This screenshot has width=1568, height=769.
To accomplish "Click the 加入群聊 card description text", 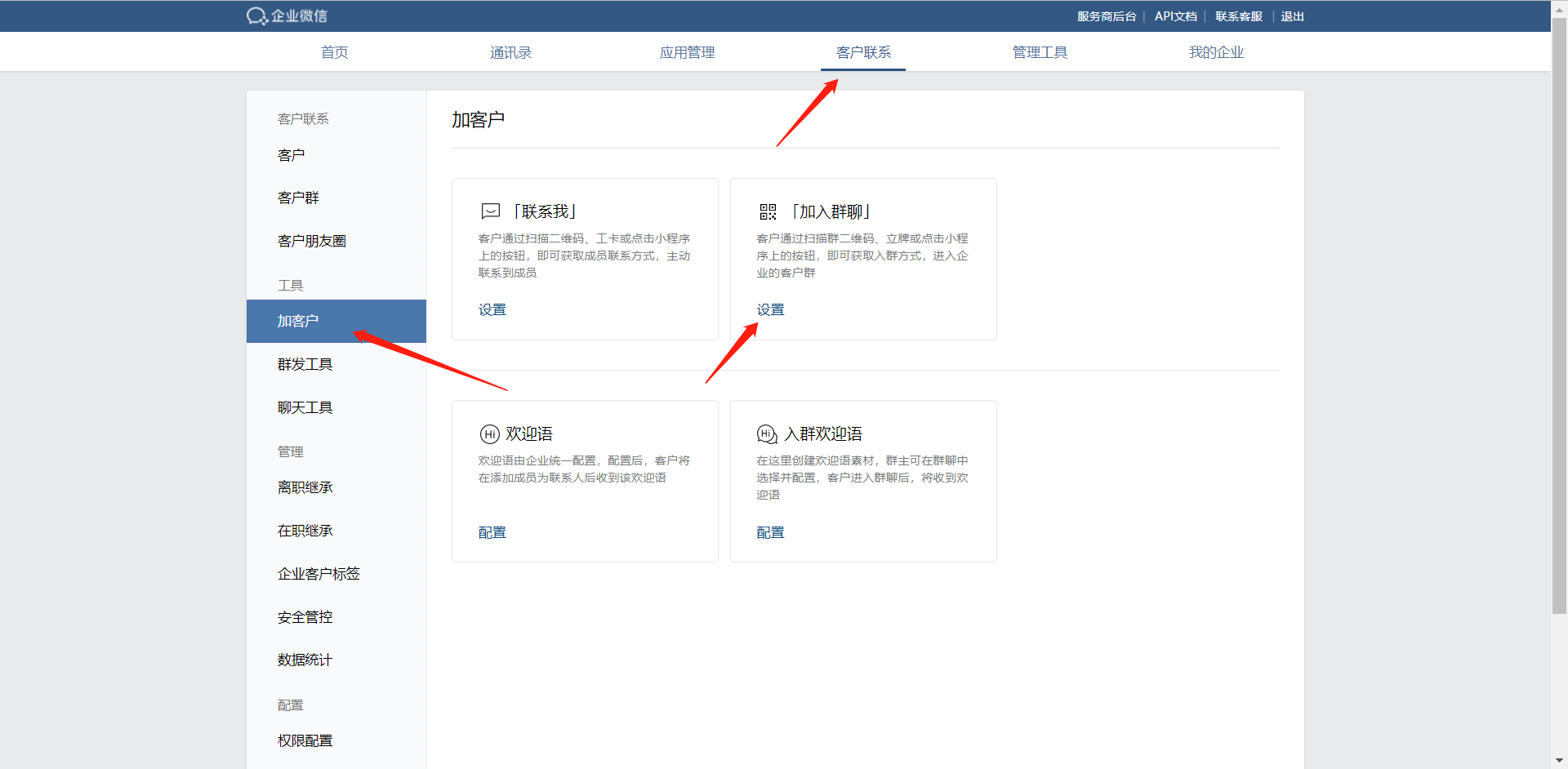I will click(x=862, y=256).
